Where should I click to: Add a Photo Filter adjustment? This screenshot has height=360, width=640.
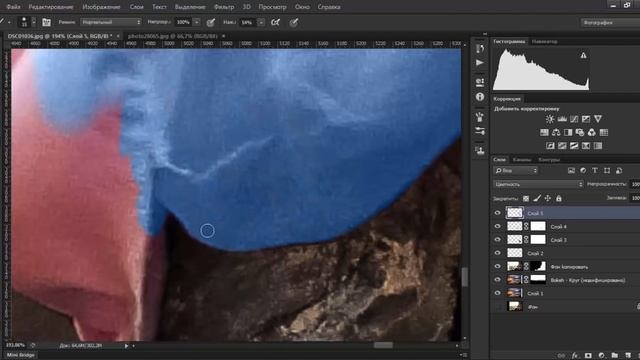[x=580, y=132]
